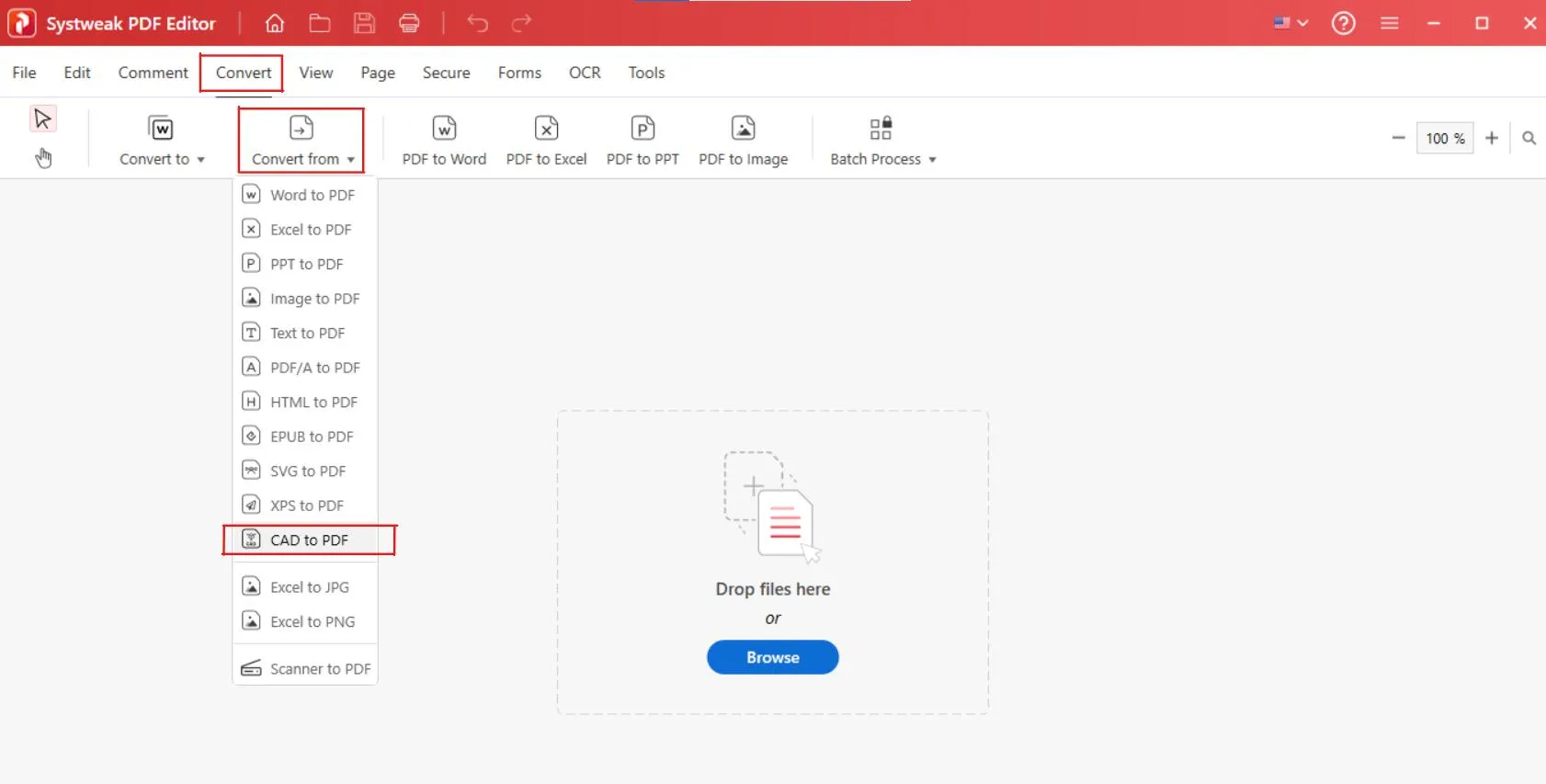This screenshot has width=1546, height=784.
Task: Switch to the OCR tab
Action: pos(585,73)
